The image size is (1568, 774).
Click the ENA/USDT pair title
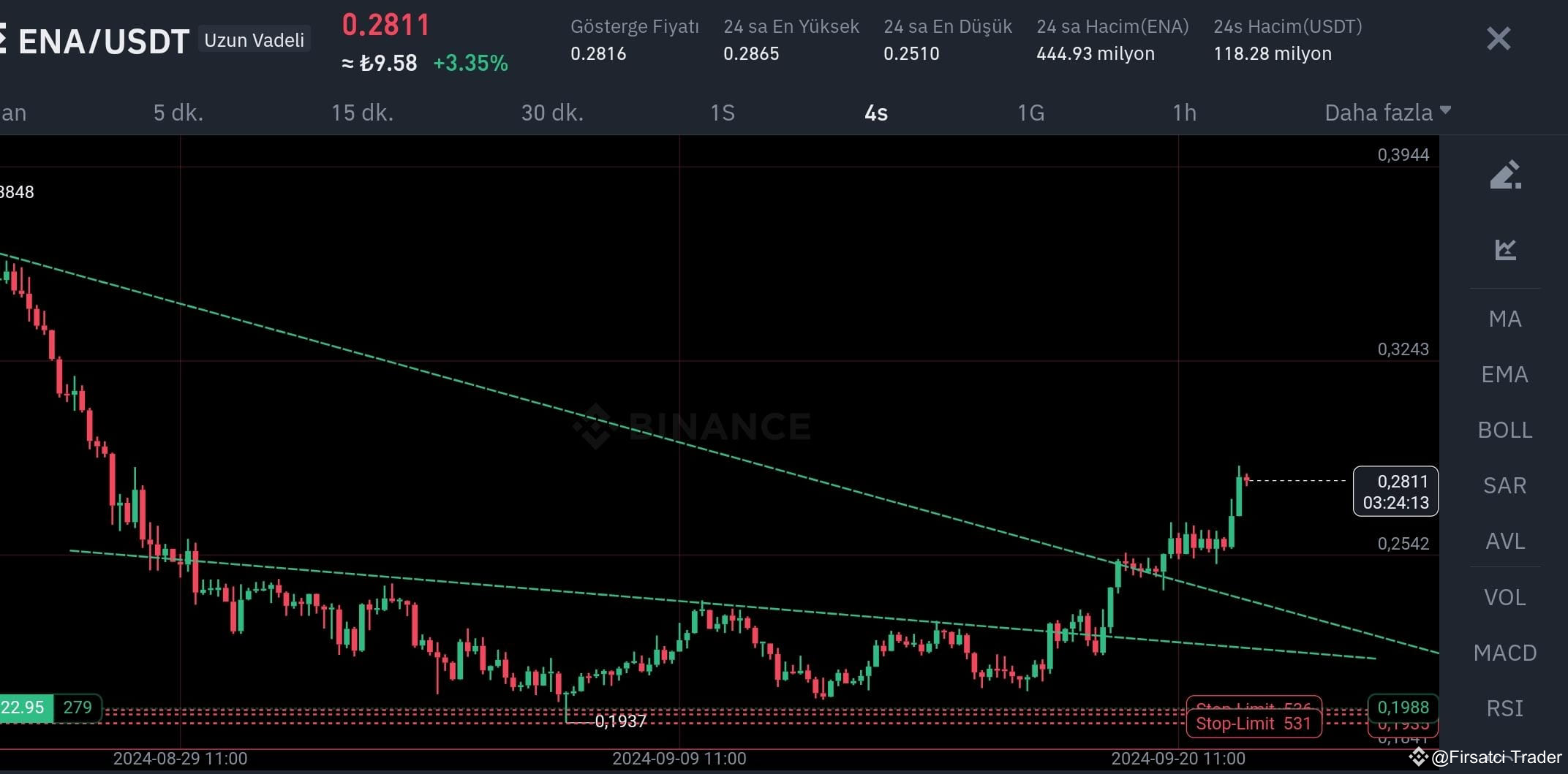click(x=104, y=41)
